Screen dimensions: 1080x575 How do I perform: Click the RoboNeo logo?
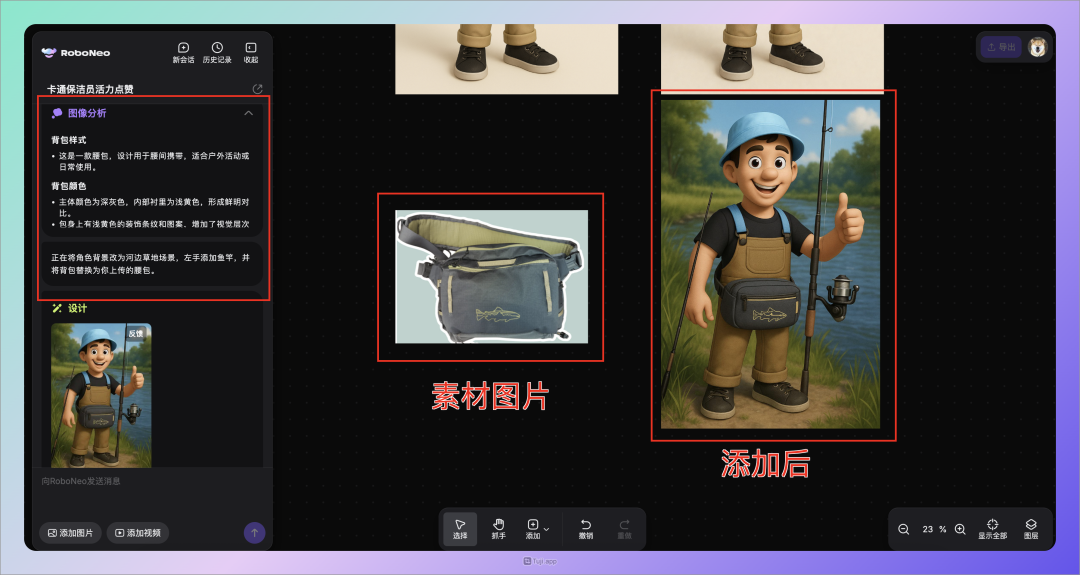point(76,52)
